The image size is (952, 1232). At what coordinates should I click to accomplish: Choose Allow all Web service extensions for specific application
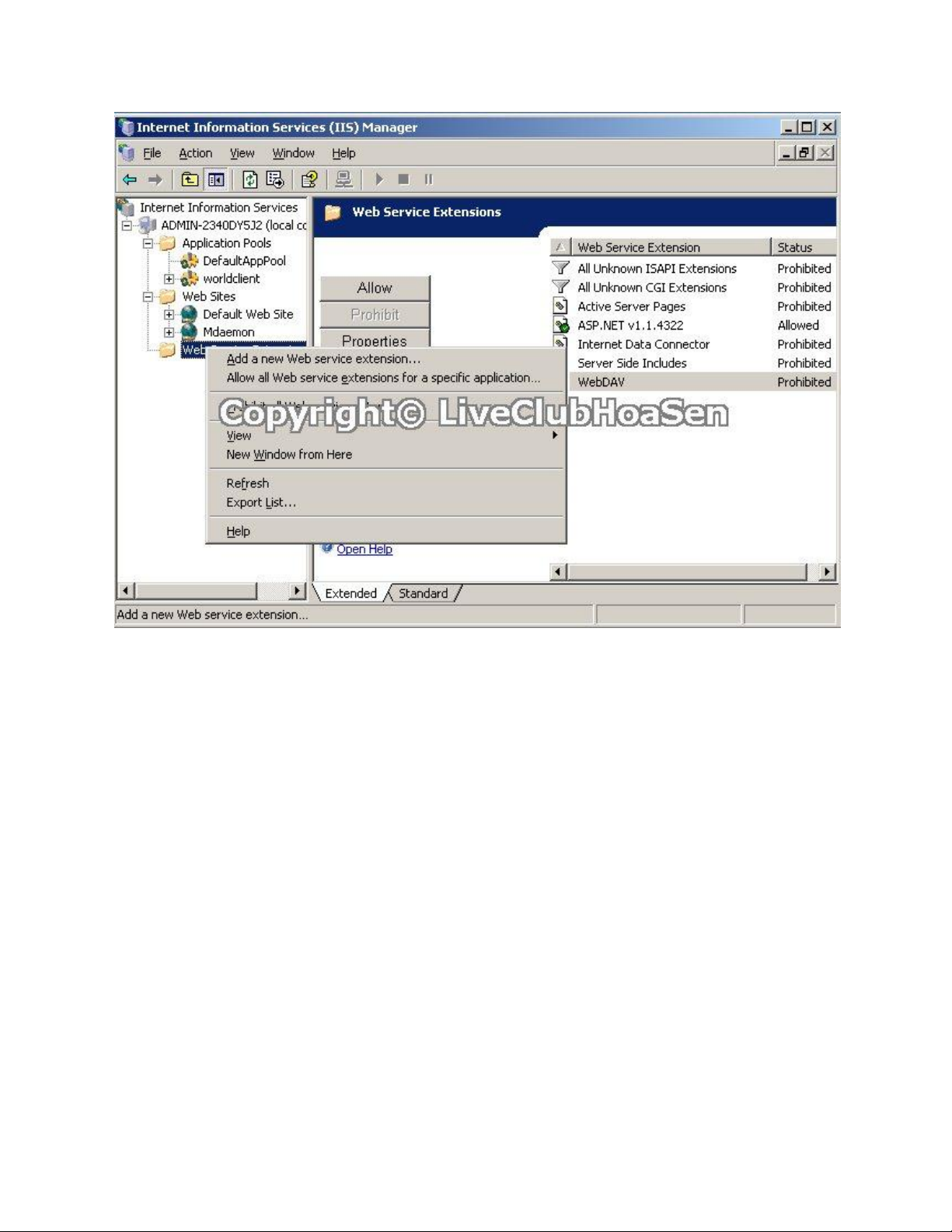coord(386,378)
